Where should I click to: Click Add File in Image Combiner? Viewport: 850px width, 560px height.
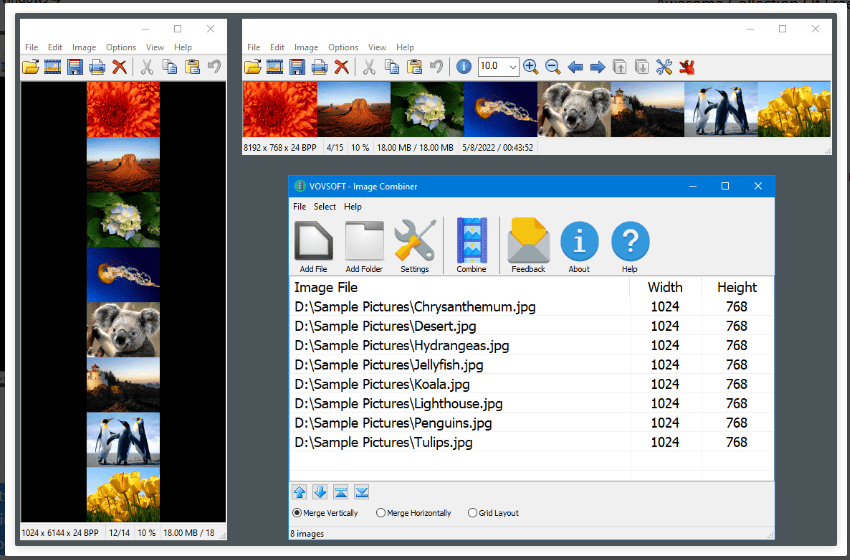coord(313,246)
